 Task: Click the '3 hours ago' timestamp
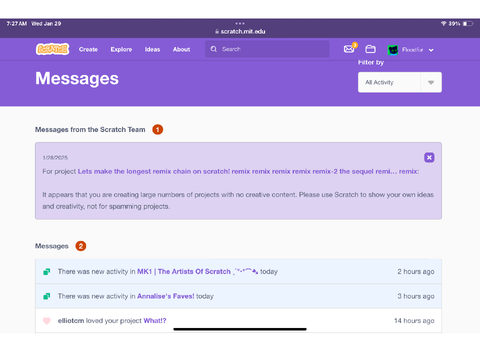point(416,296)
